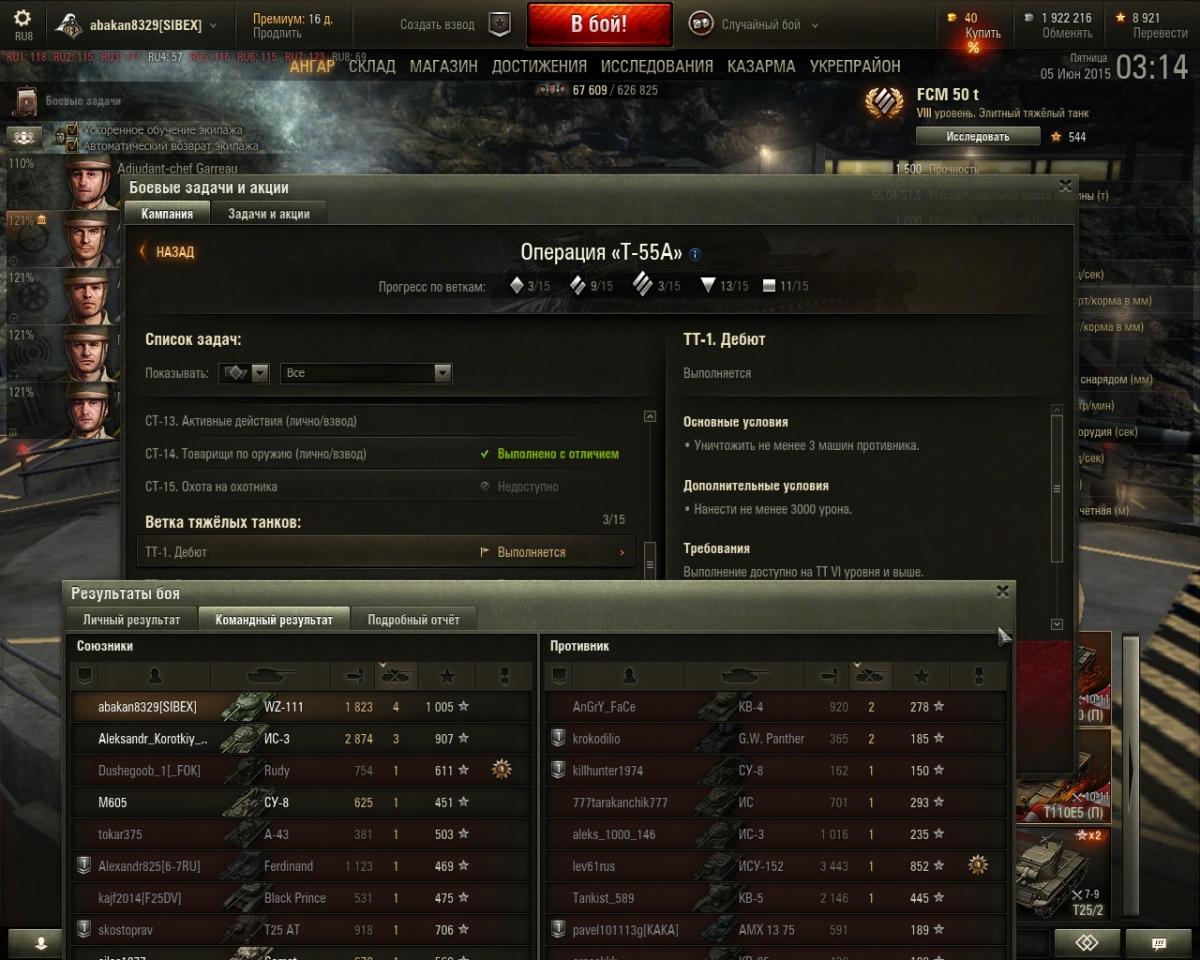1200x960 pixels.
Task: Open the chat icon in the bottom-right corner
Action: click(1159, 943)
